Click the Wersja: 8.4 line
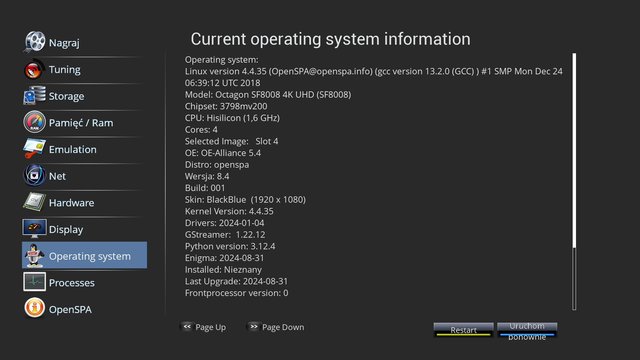Viewport: 640px width, 360px height. [x=207, y=176]
